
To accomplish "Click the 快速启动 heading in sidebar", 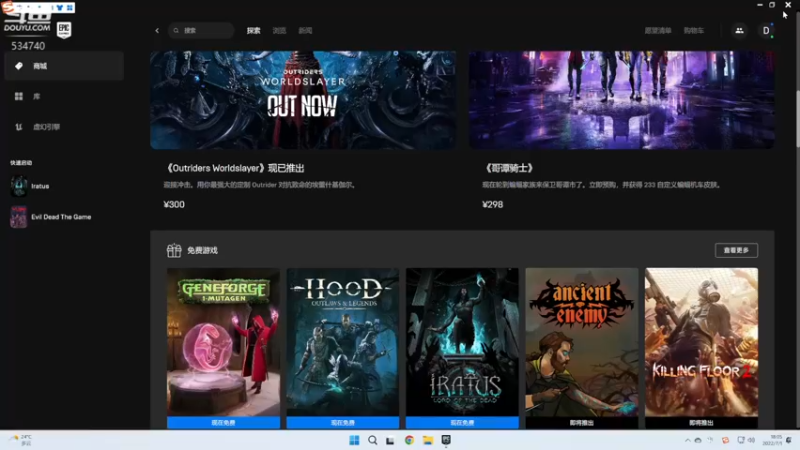I will [21, 163].
